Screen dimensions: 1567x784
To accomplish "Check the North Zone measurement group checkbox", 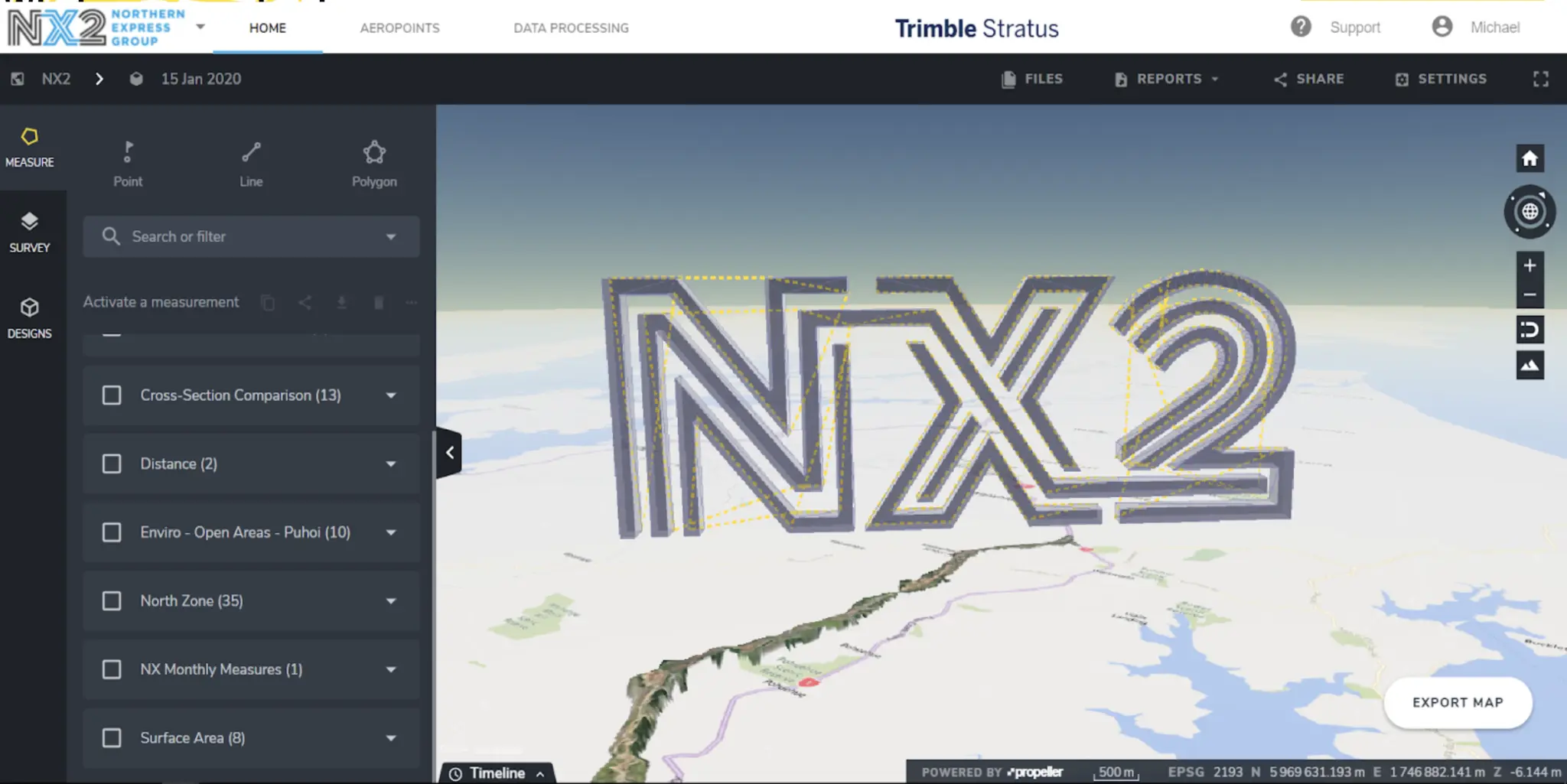I will tap(112, 600).
